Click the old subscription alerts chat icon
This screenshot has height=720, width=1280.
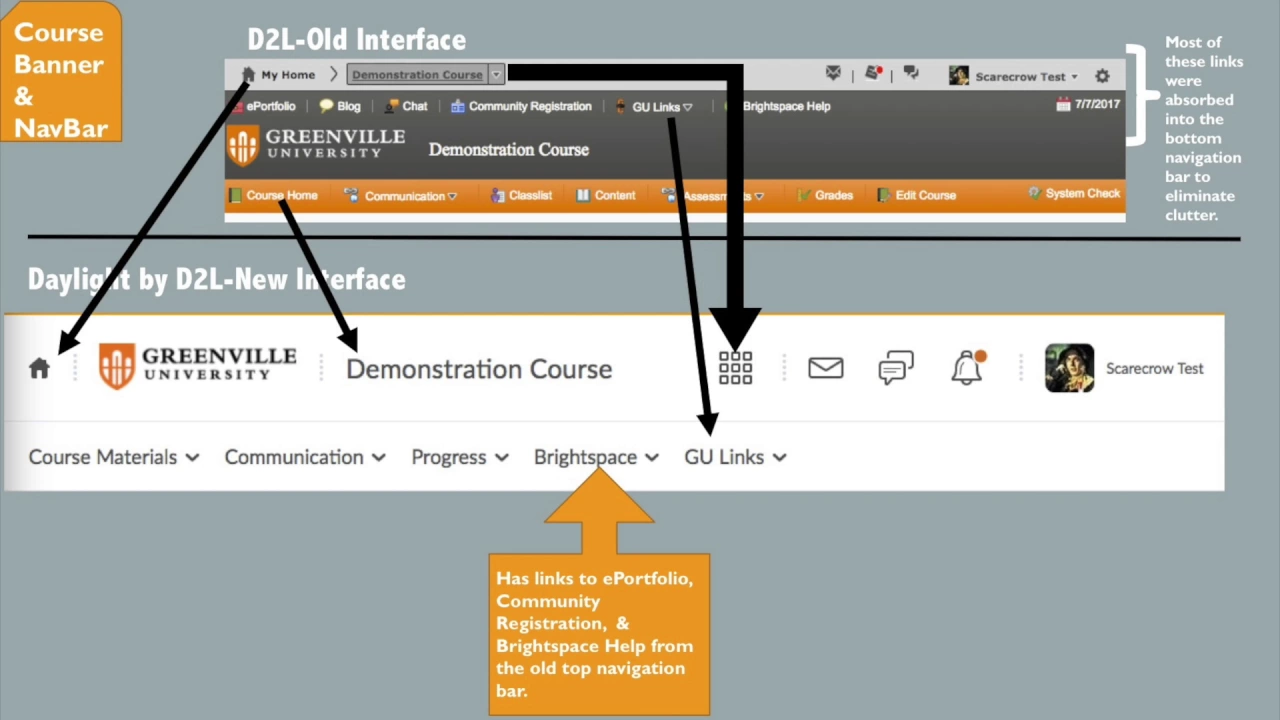911,74
